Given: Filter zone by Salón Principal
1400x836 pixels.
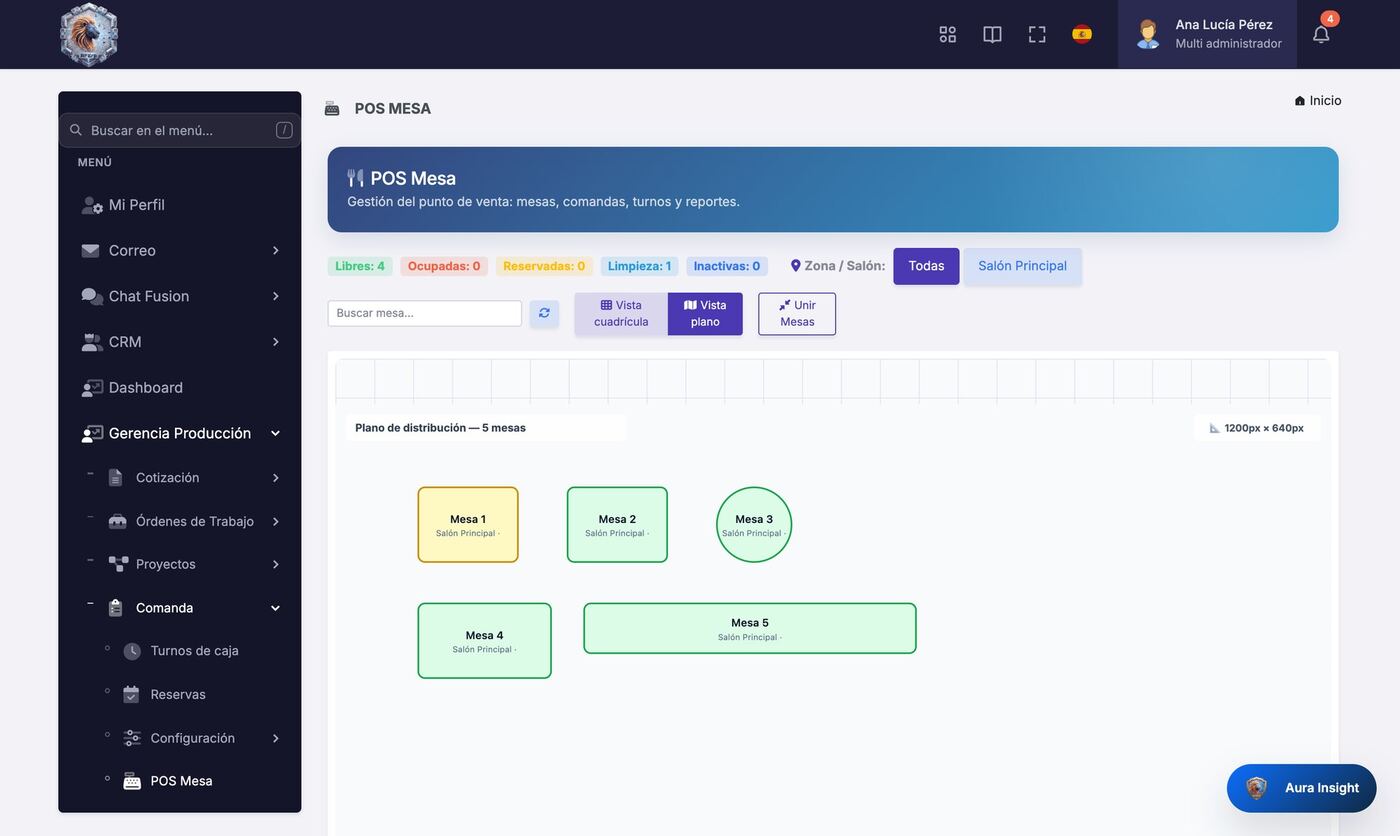Looking at the screenshot, I should pyautogui.click(x=1022, y=266).
